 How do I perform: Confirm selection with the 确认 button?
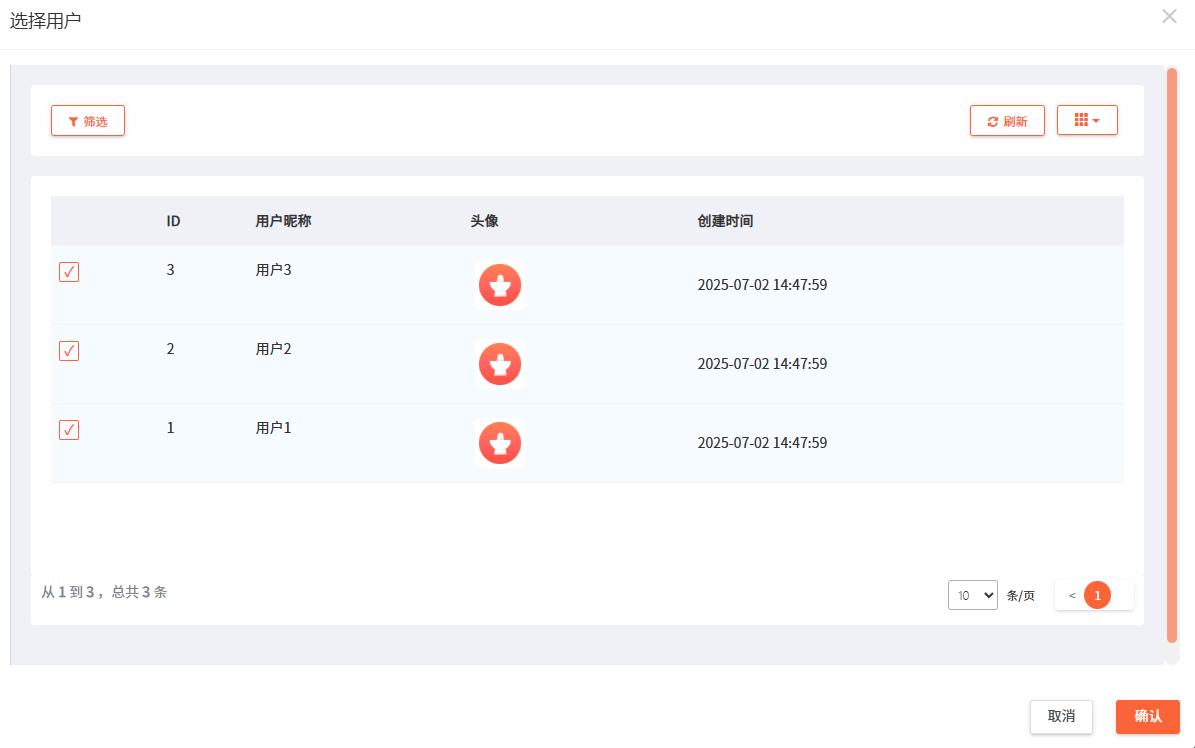1147,716
